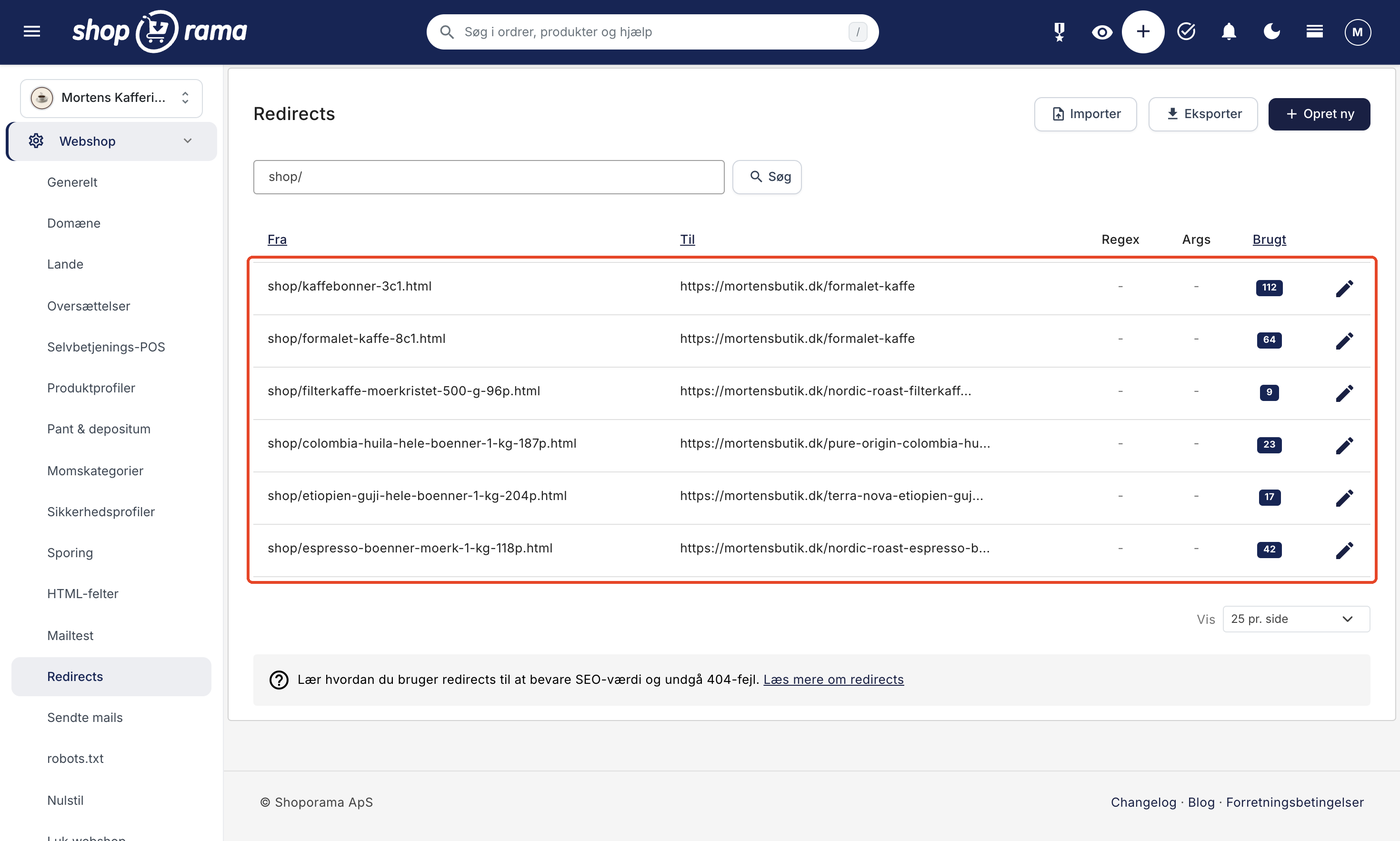Edit the colombia-huila redirect pencil
The width and height of the screenshot is (1400, 841).
(1345, 445)
